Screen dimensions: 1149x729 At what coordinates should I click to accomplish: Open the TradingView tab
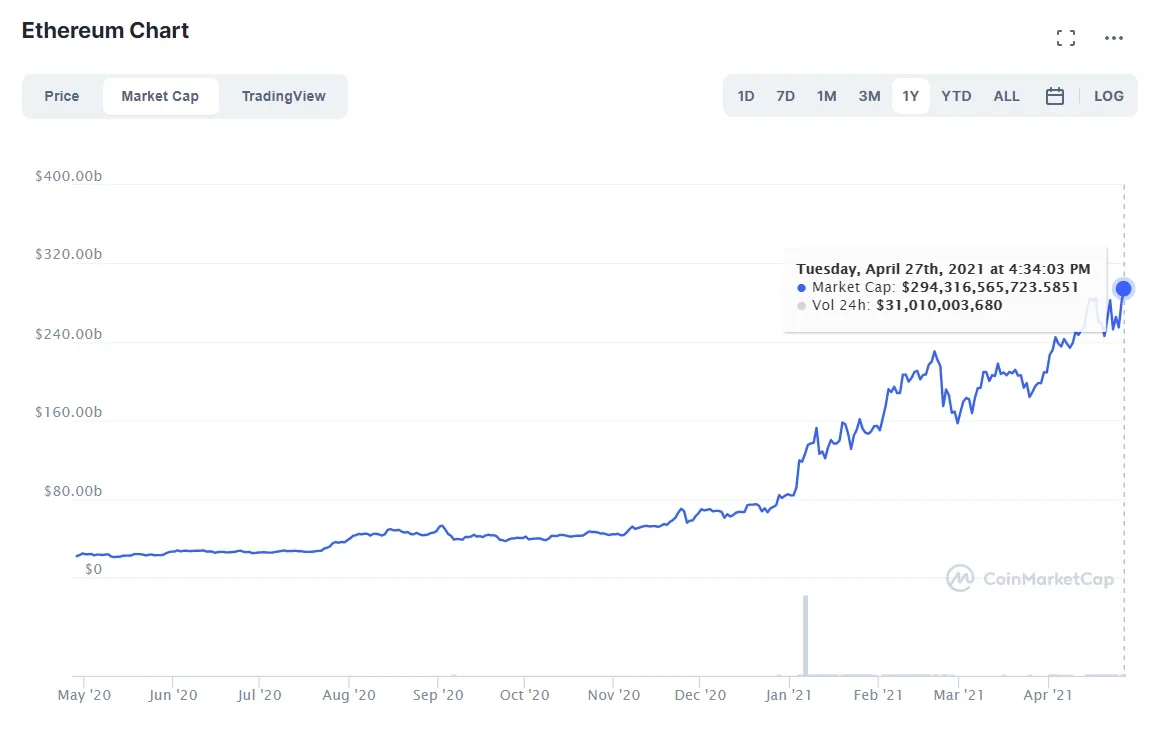click(284, 96)
